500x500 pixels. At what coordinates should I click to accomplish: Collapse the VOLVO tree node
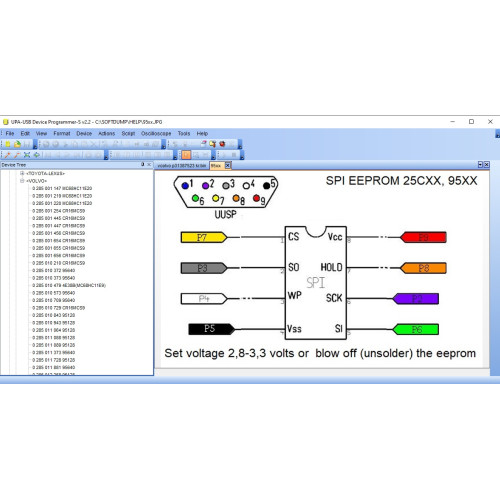pyautogui.click(x=22, y=181)
